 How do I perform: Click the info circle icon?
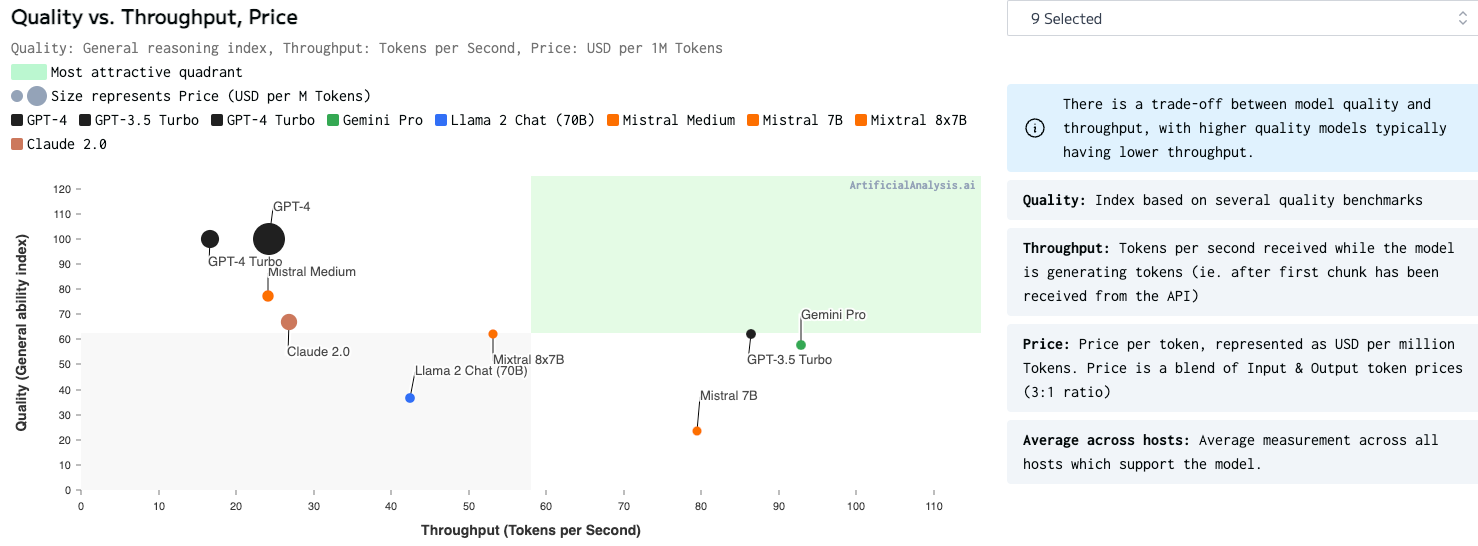pos(1035,128)
